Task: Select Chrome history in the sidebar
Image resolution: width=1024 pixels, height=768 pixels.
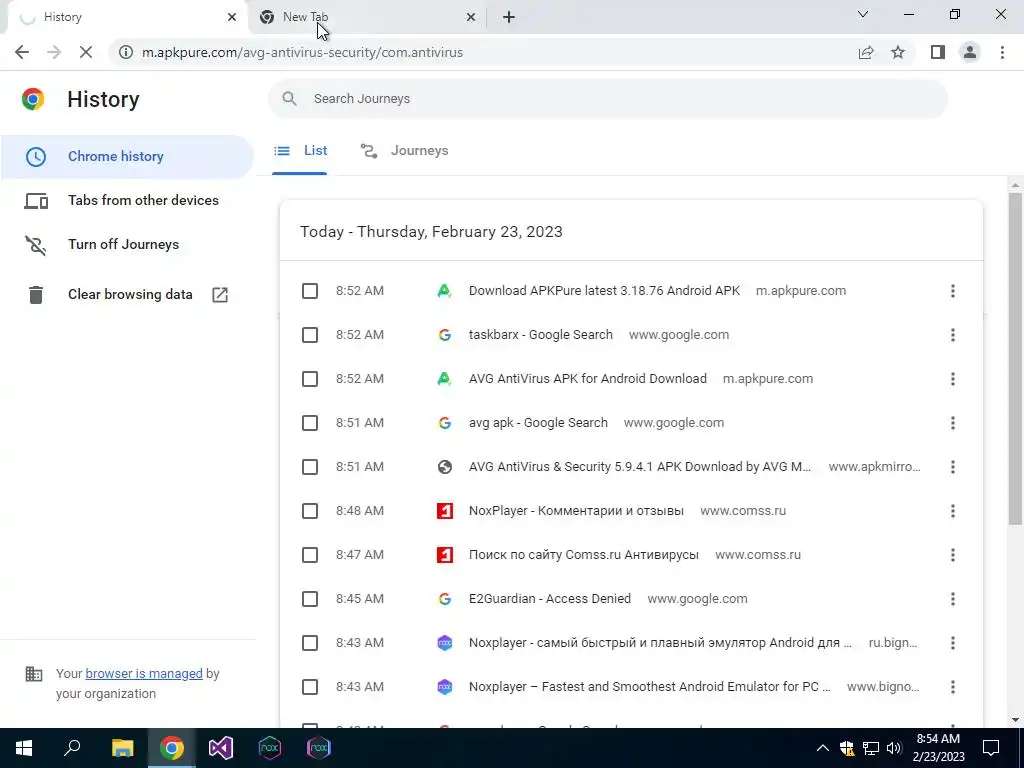Action: [127, 157]
